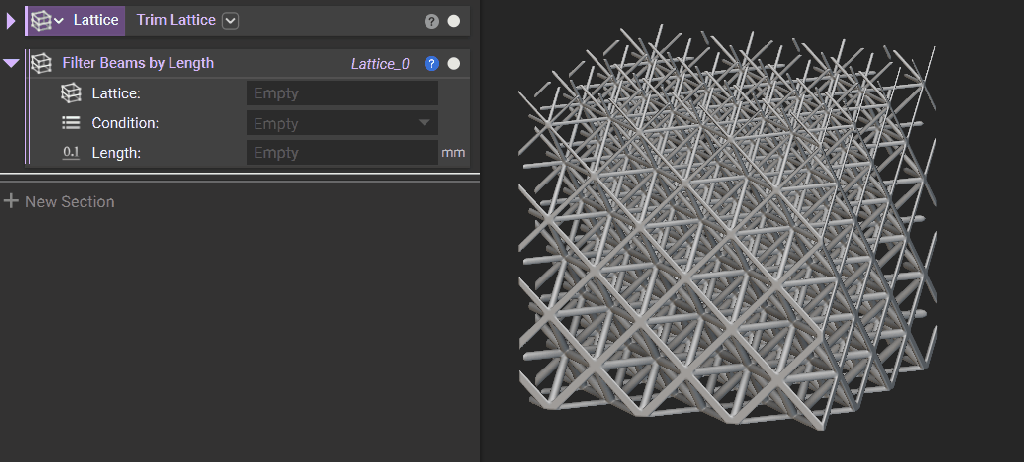Click the Trim Lattice block name
Viewport: 1024px width, 462px height.
click(176, 20)
